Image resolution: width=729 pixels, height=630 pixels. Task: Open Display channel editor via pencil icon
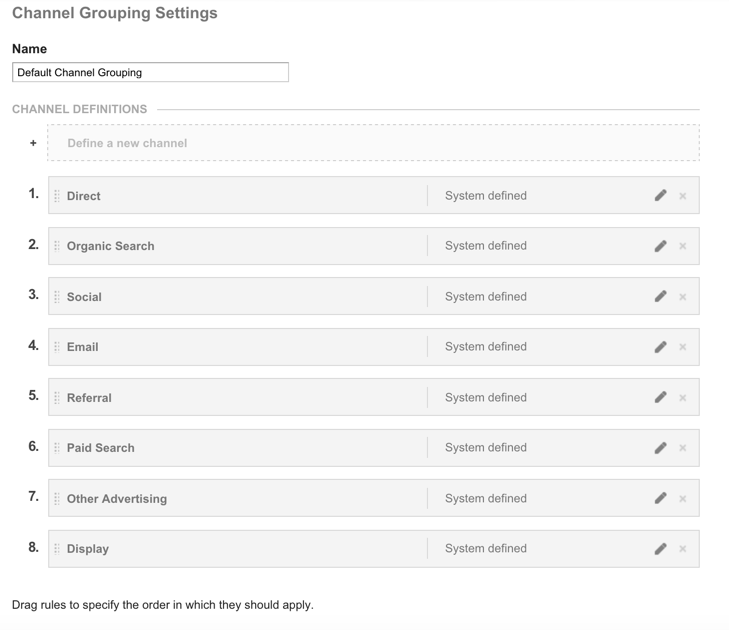click(660, 549)
